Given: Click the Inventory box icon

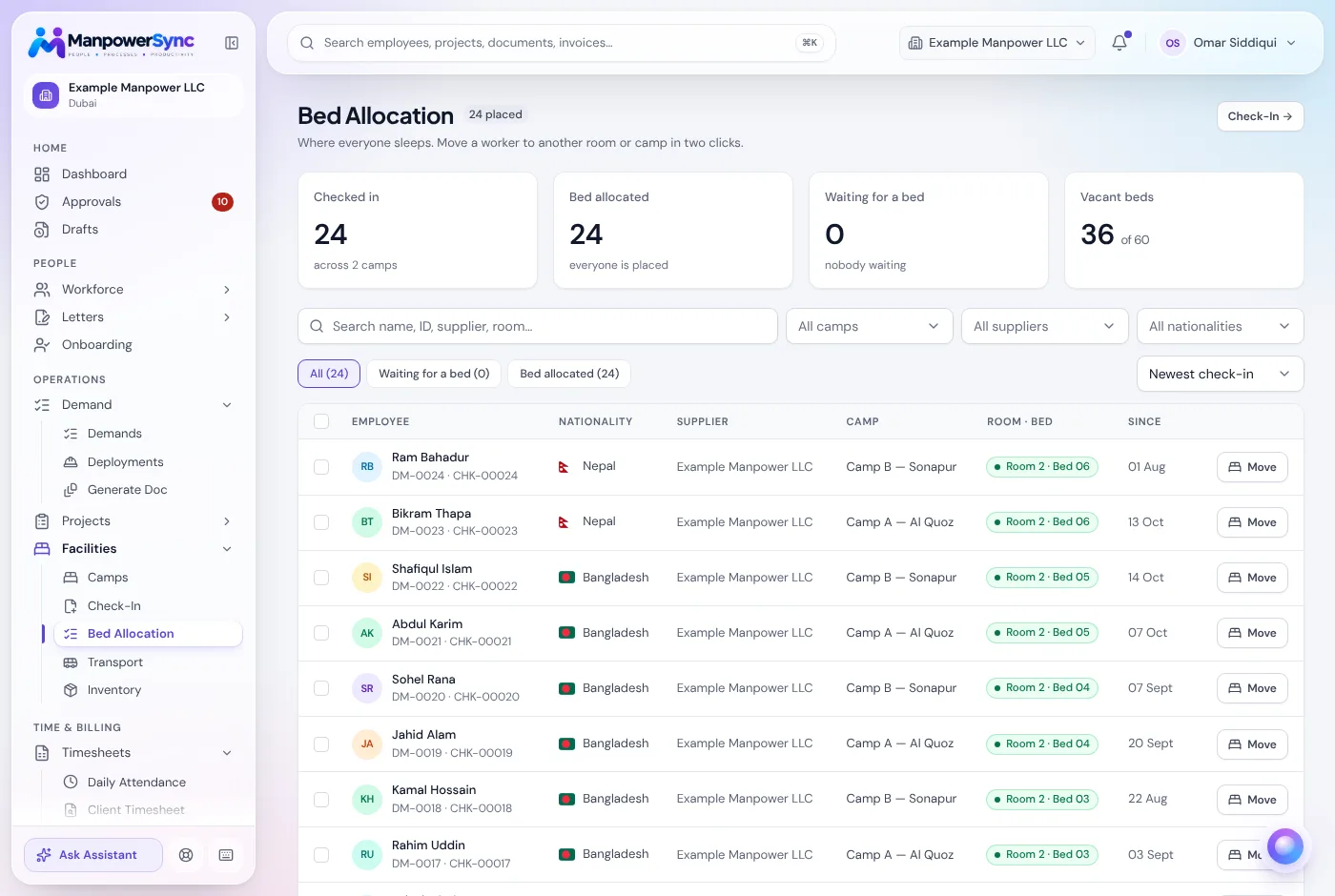Looking at the screenshot, I should click(71, 690).
